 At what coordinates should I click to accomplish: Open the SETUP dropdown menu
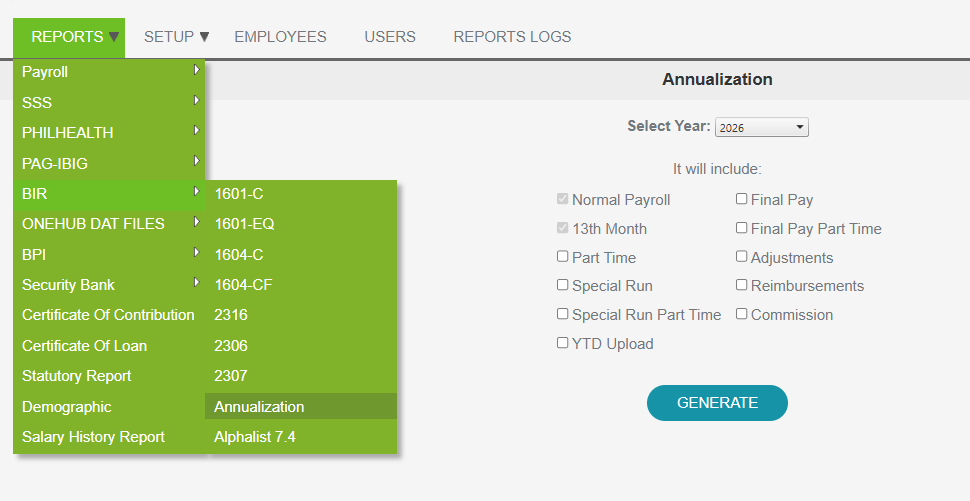176,37
